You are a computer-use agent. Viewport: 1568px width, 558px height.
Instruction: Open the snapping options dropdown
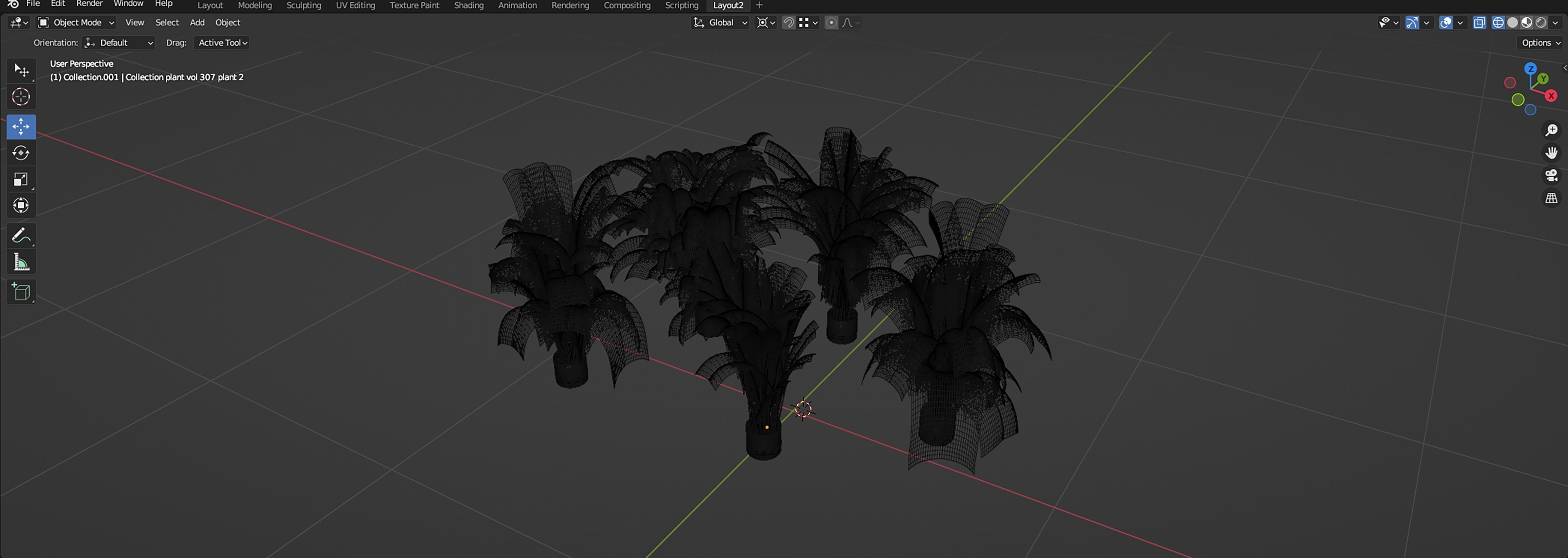point(808,23)
